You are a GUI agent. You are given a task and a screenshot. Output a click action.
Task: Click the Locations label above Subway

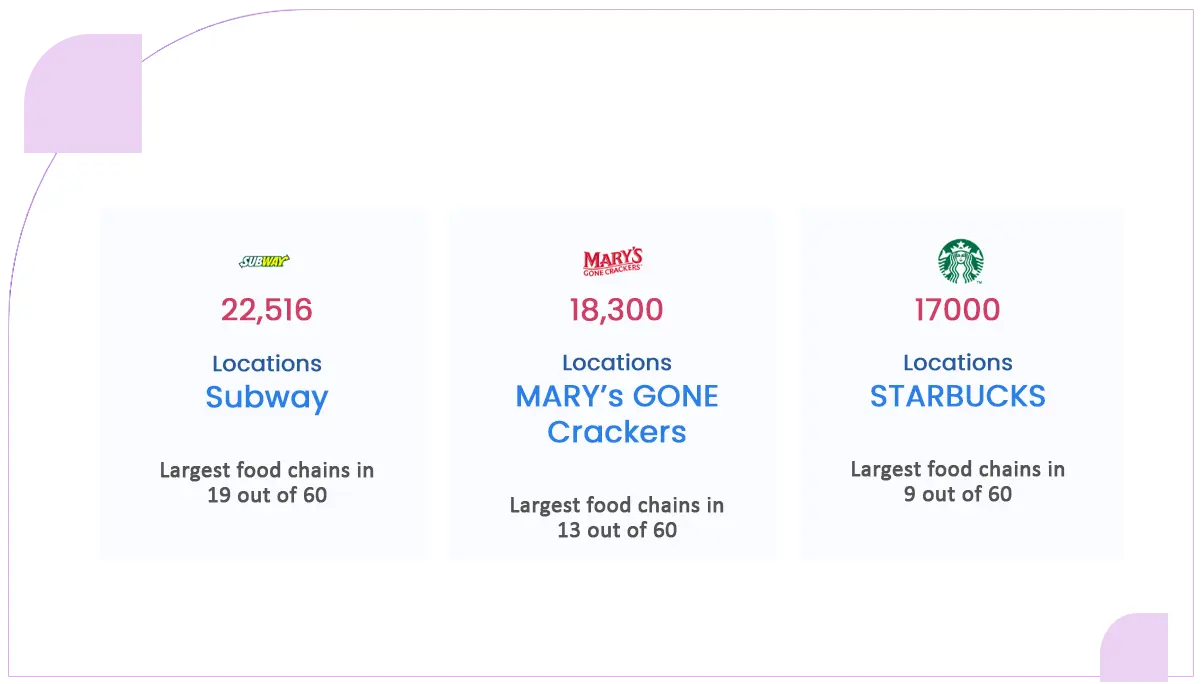click(267, 364)
